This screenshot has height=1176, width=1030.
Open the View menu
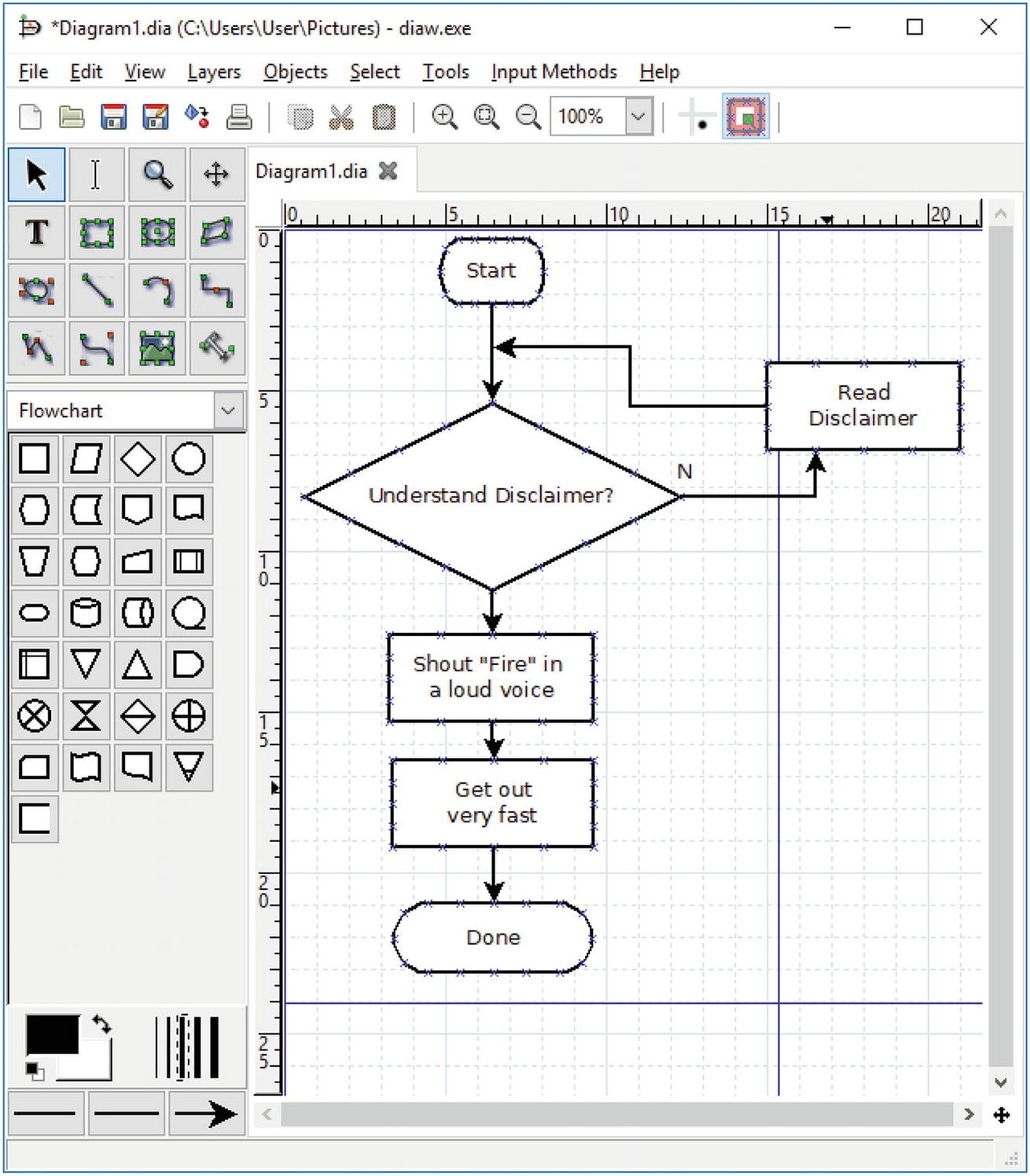[x=145, y=72]
